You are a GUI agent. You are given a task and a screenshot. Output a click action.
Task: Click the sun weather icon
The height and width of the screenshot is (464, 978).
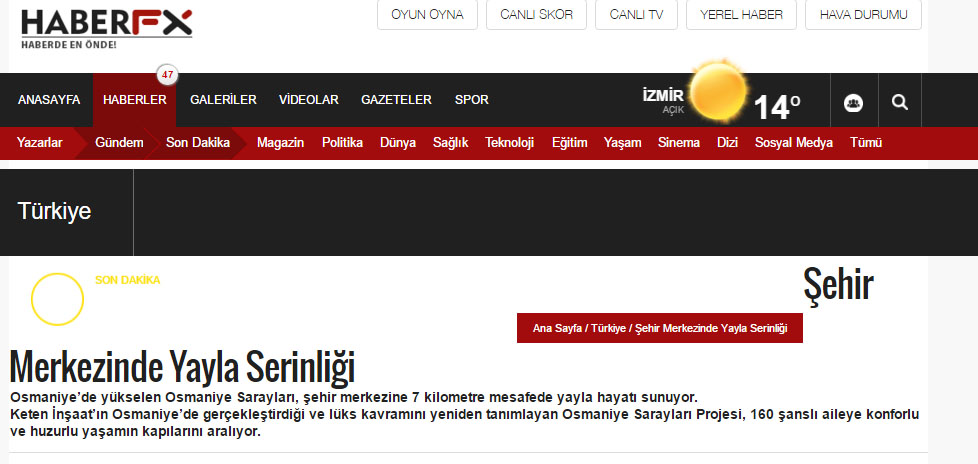716,90
